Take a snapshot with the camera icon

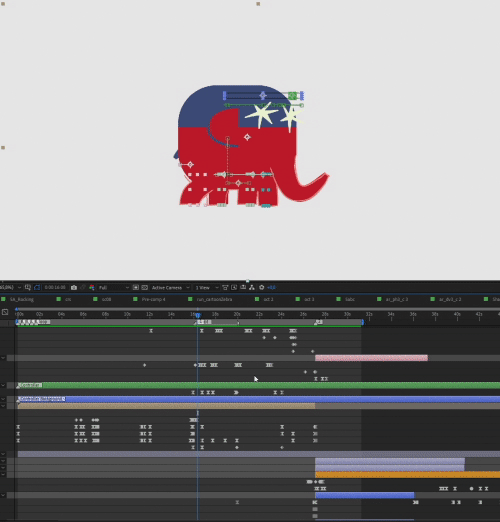tap(74, 287)
